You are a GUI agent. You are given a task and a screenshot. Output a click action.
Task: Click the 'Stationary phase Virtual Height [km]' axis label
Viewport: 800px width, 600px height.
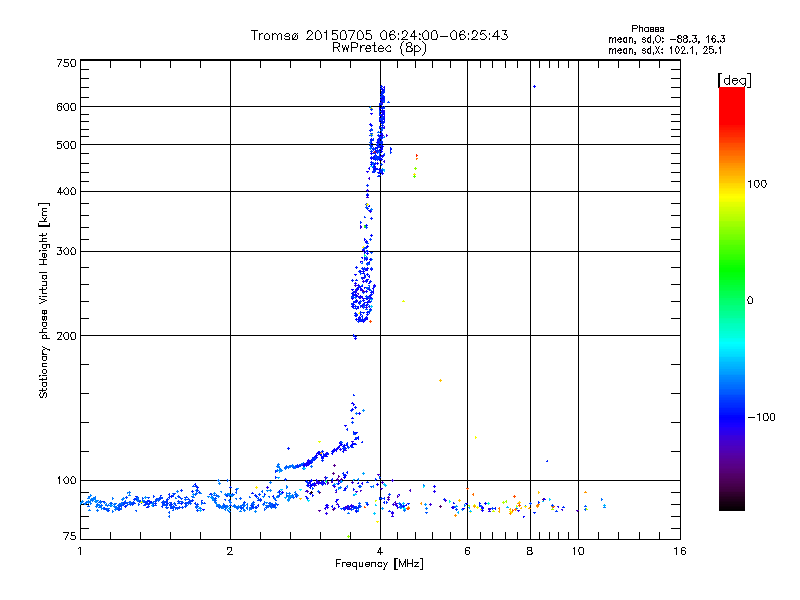pyautogui.click(x=44, y=300)
